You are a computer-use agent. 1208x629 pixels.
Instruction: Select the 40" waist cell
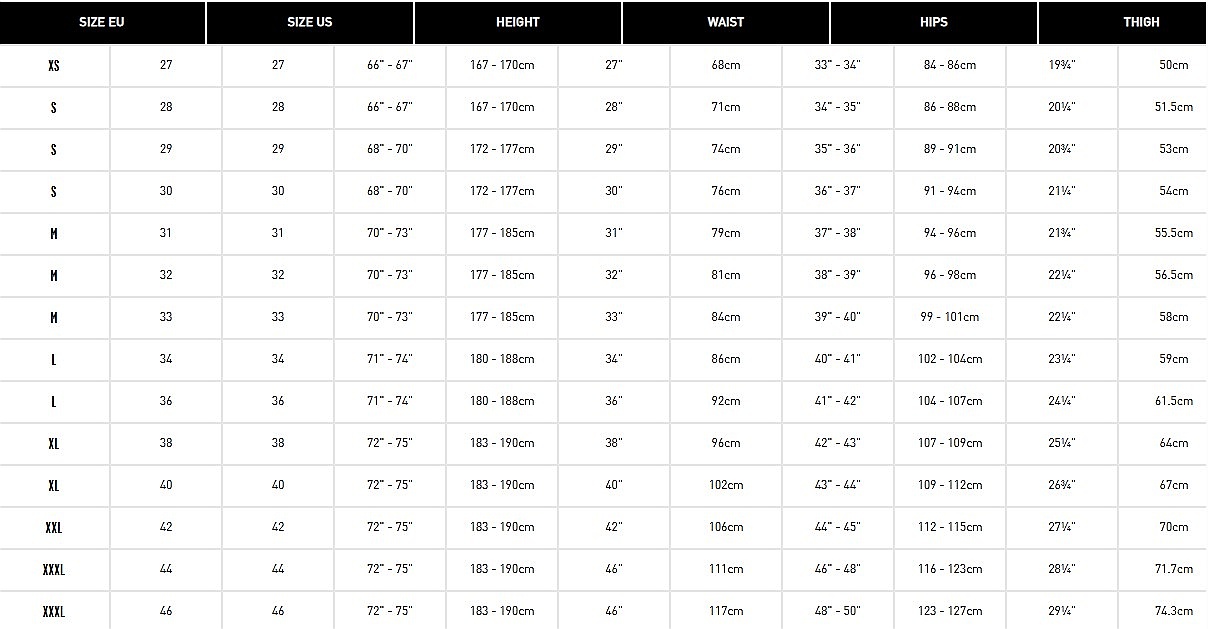pyautogui.click(x=614, y=485)
